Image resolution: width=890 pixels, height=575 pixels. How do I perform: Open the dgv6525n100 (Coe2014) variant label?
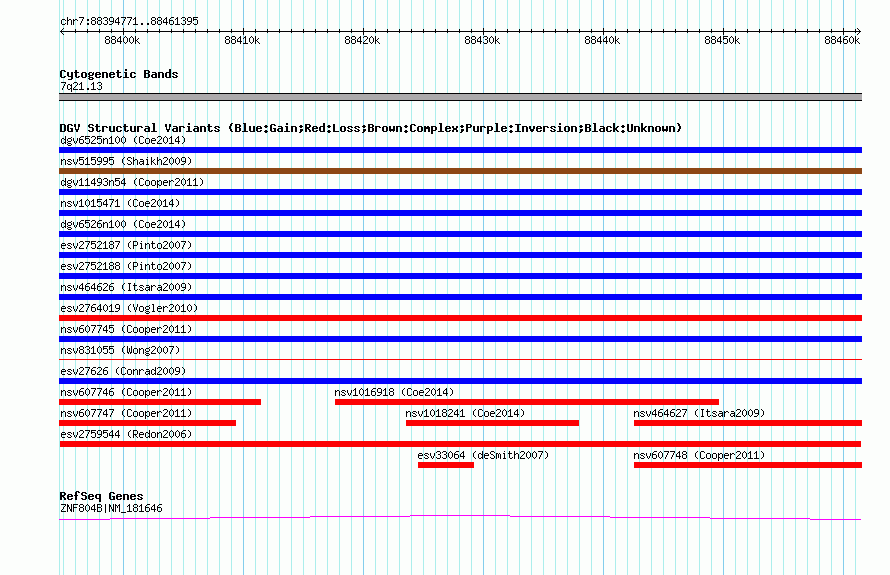pos(123,140)
